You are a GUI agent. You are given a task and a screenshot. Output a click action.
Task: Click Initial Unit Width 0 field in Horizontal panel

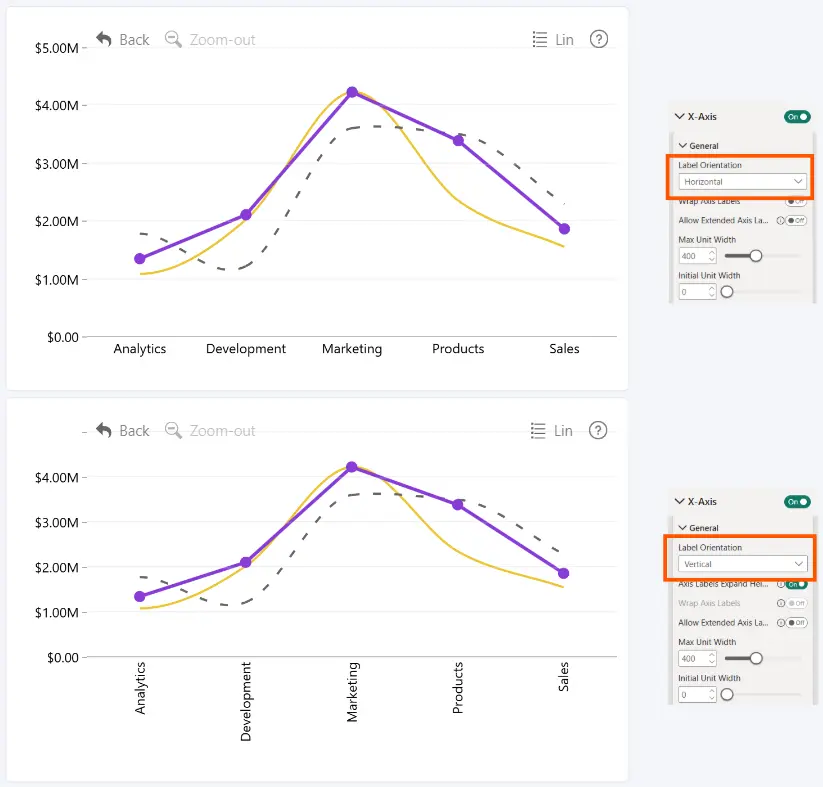[697, 292]
